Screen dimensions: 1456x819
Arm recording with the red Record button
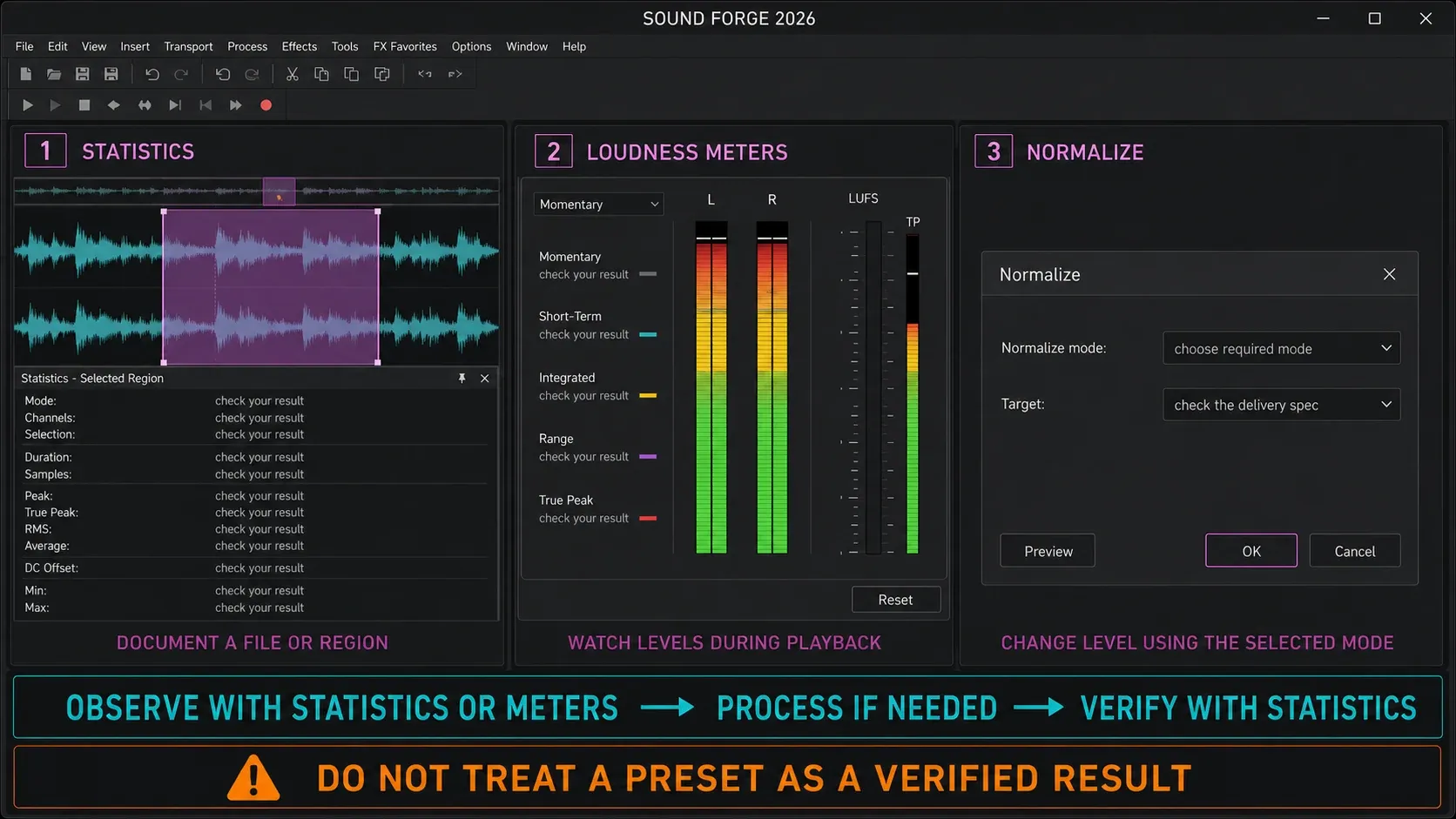pyautogui.click(x=266, y=105)
